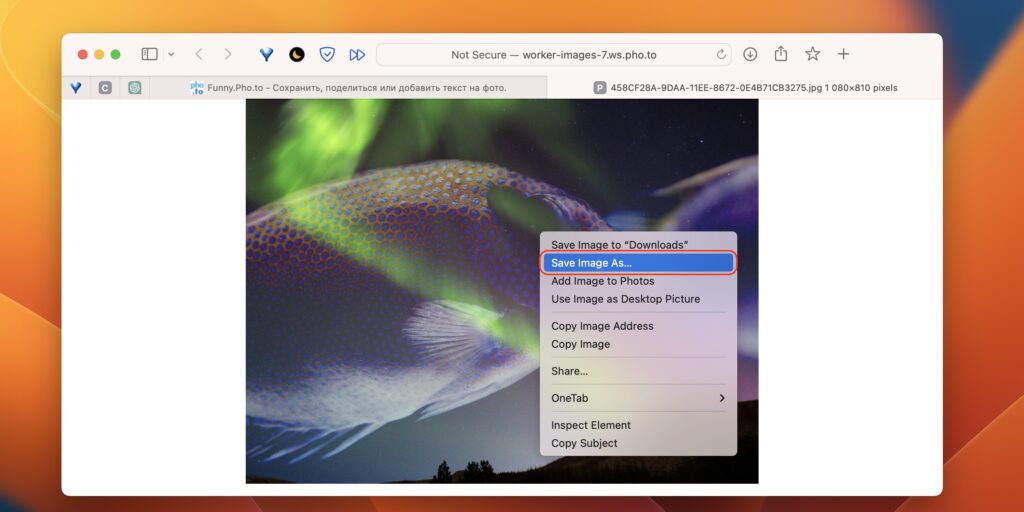
Task: Switch to the Funny.Pho.to tab
Action: click(348, 88)
